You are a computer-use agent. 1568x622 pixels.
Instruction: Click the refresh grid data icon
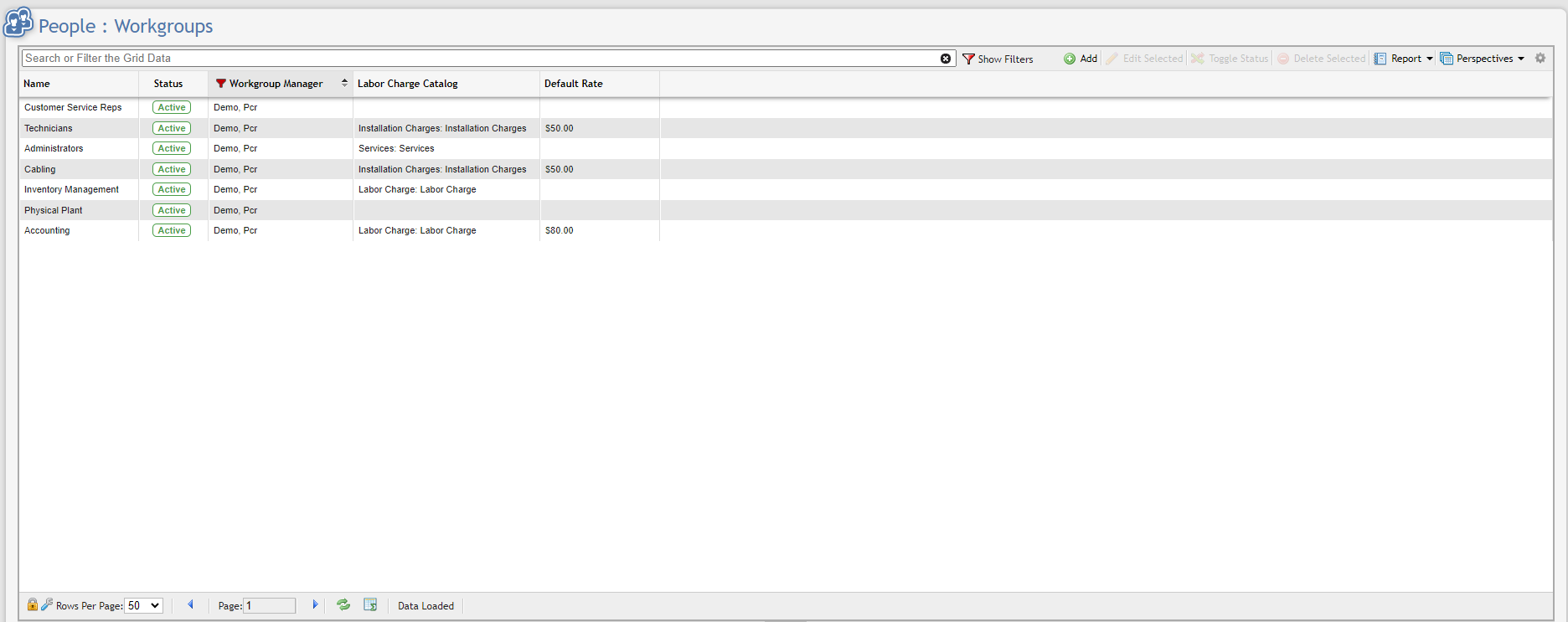[343, 604]
